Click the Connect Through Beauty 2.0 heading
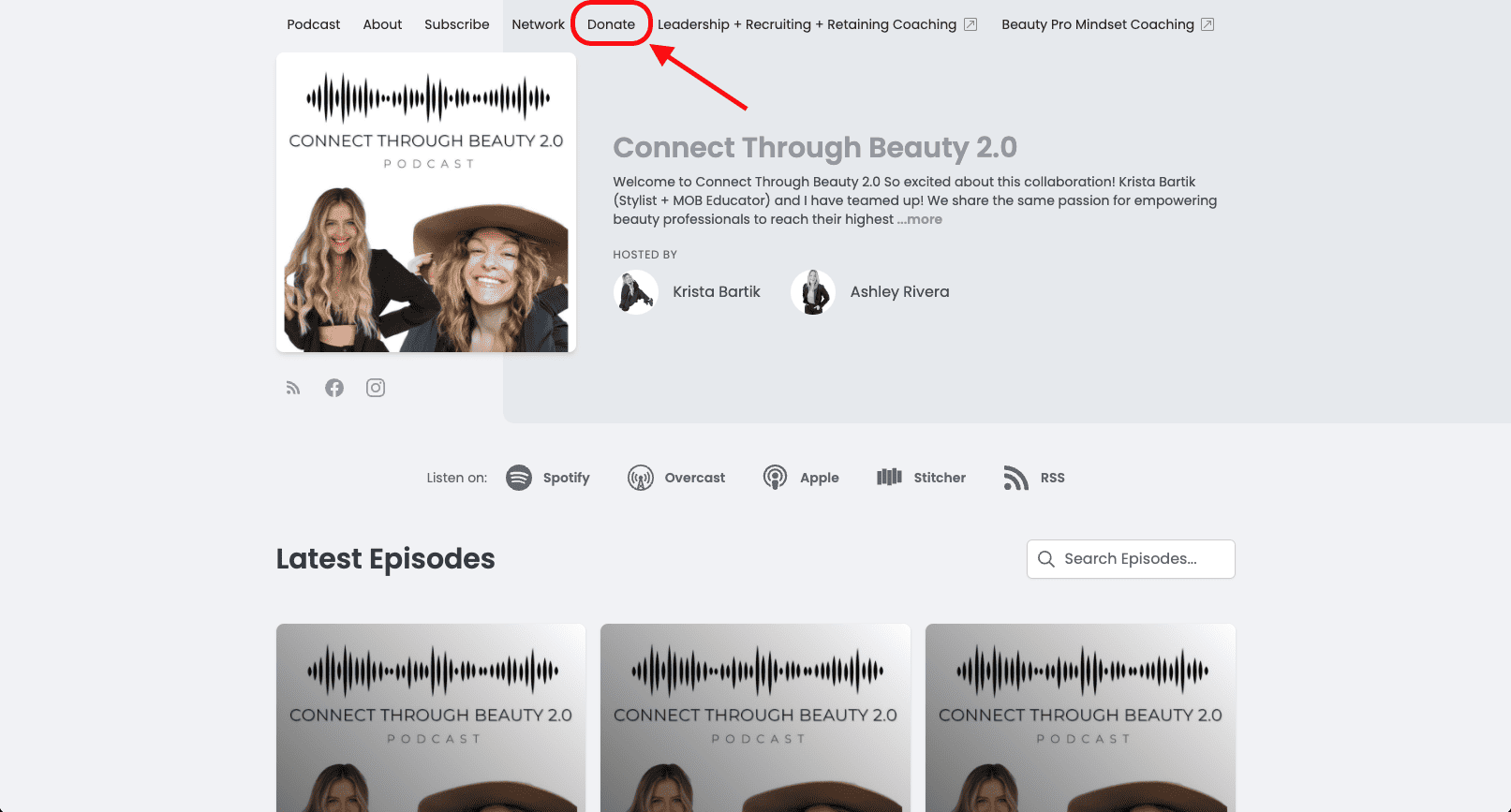The image size is (1511, 812). click(815, 148)
